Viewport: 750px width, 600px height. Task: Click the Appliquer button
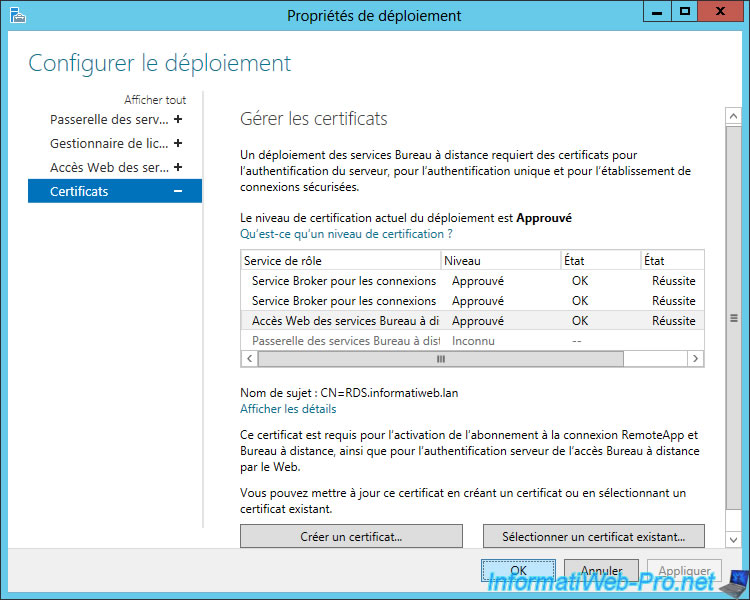[684, 570]
